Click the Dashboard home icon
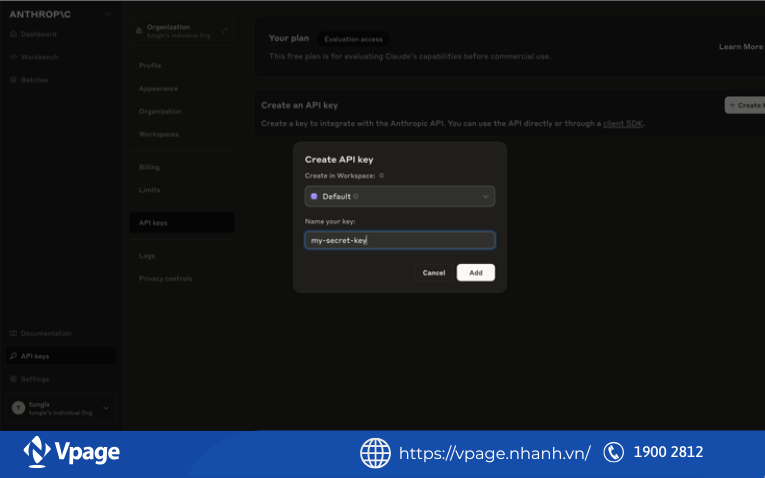 13,34
